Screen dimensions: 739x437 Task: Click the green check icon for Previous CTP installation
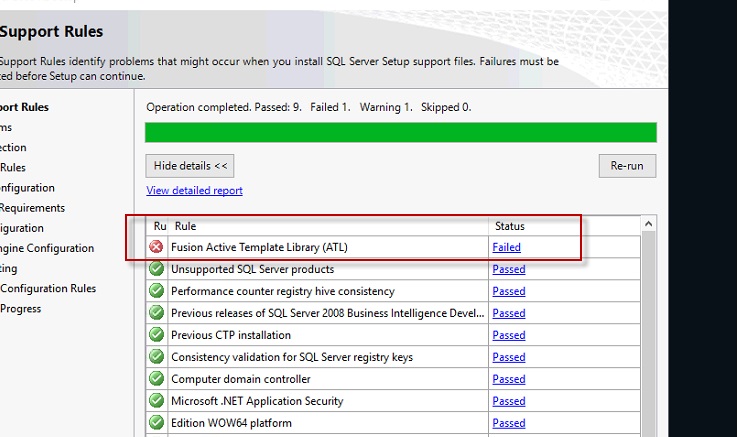pos(156,335)
